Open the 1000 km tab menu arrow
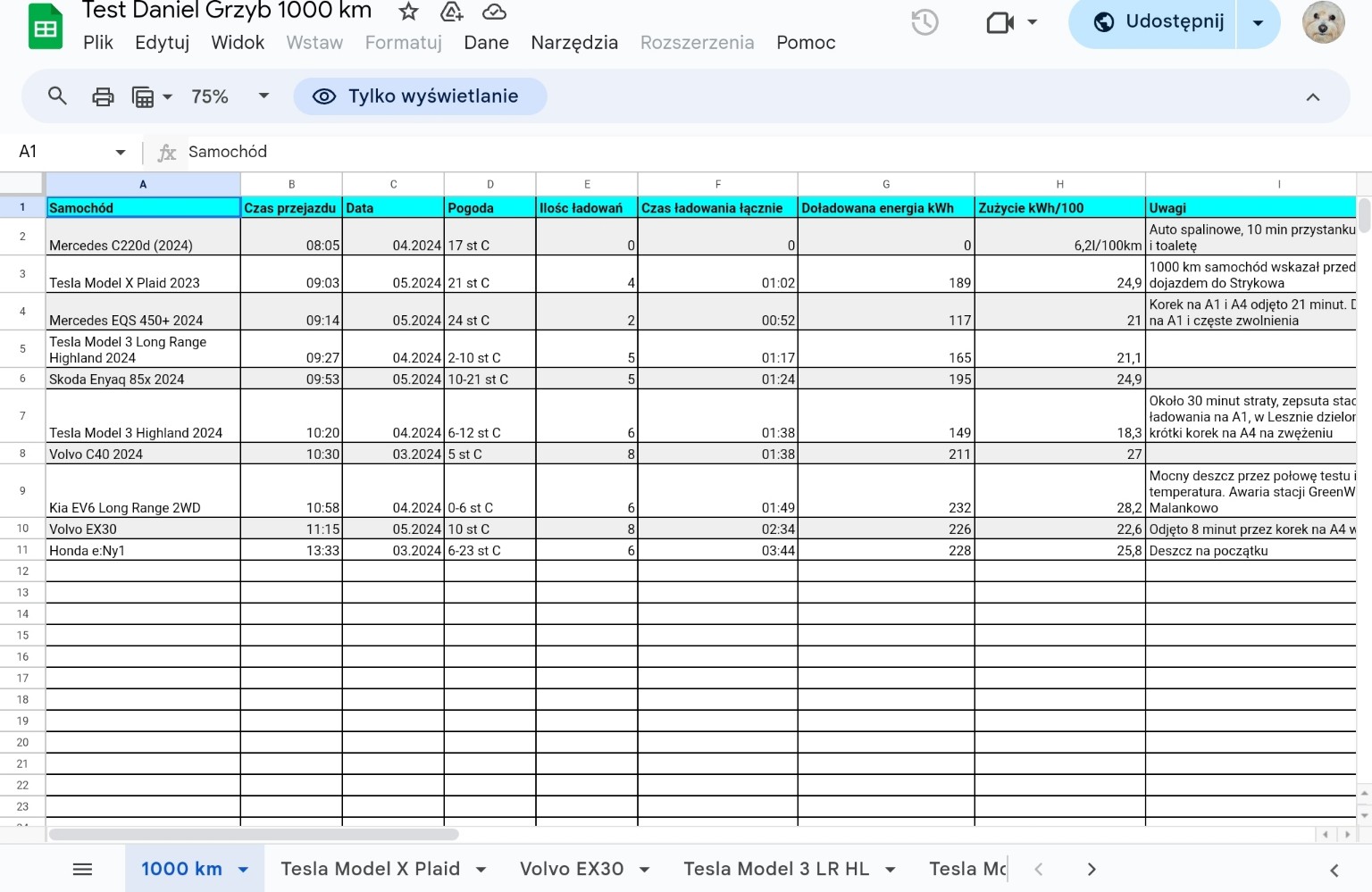 click(x=243, y=869)
